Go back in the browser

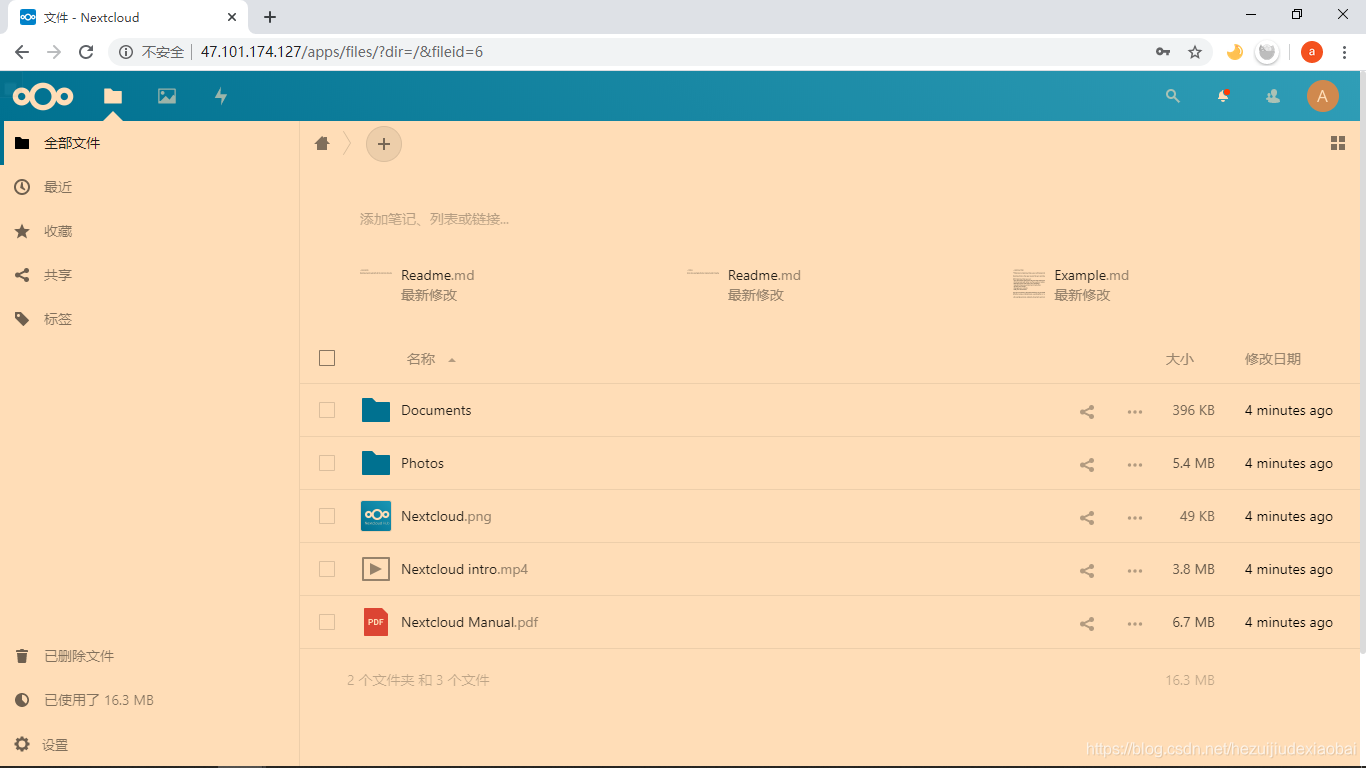click(22, 52)
